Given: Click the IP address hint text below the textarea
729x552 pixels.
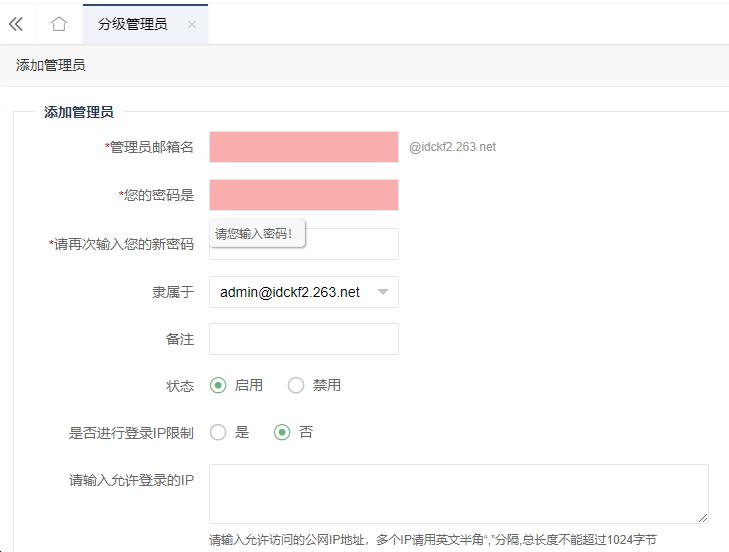Looking at the screenshot, I should (x=432, y=540).
